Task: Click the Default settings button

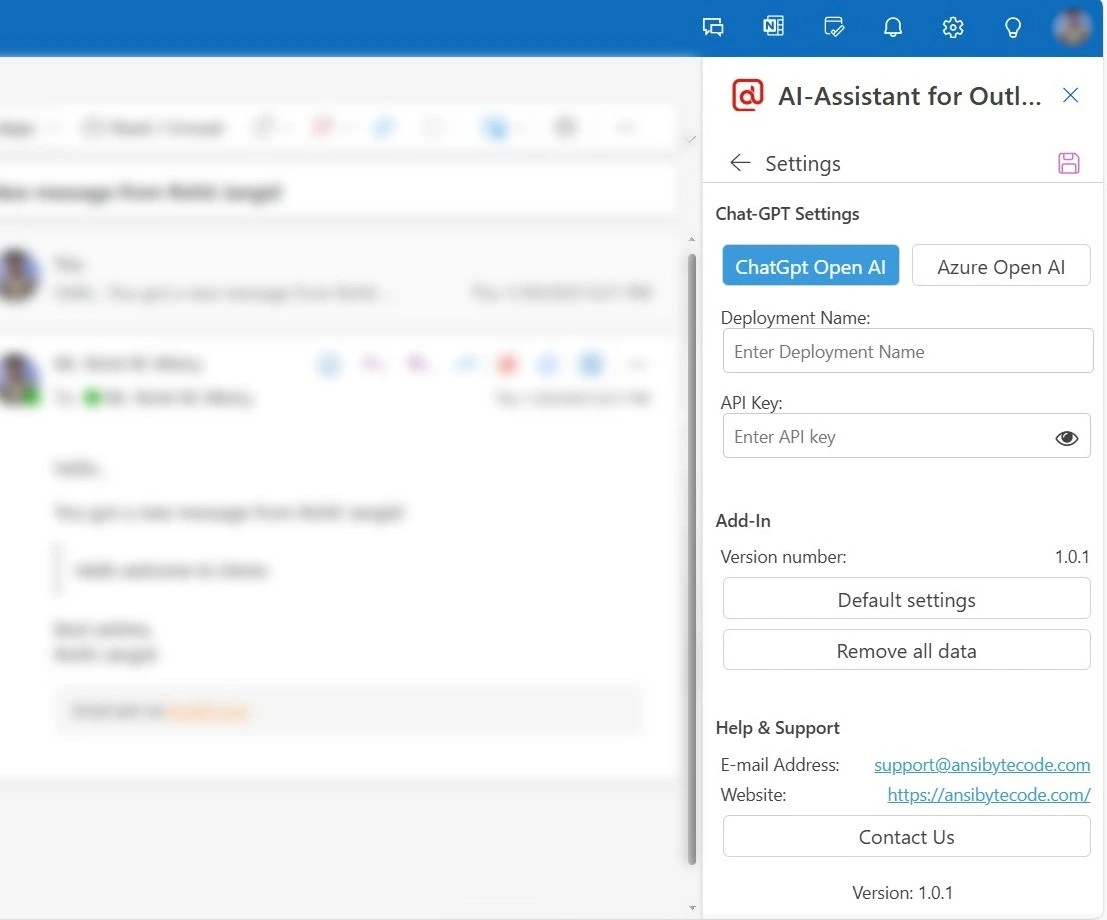Action: (906, 599)
